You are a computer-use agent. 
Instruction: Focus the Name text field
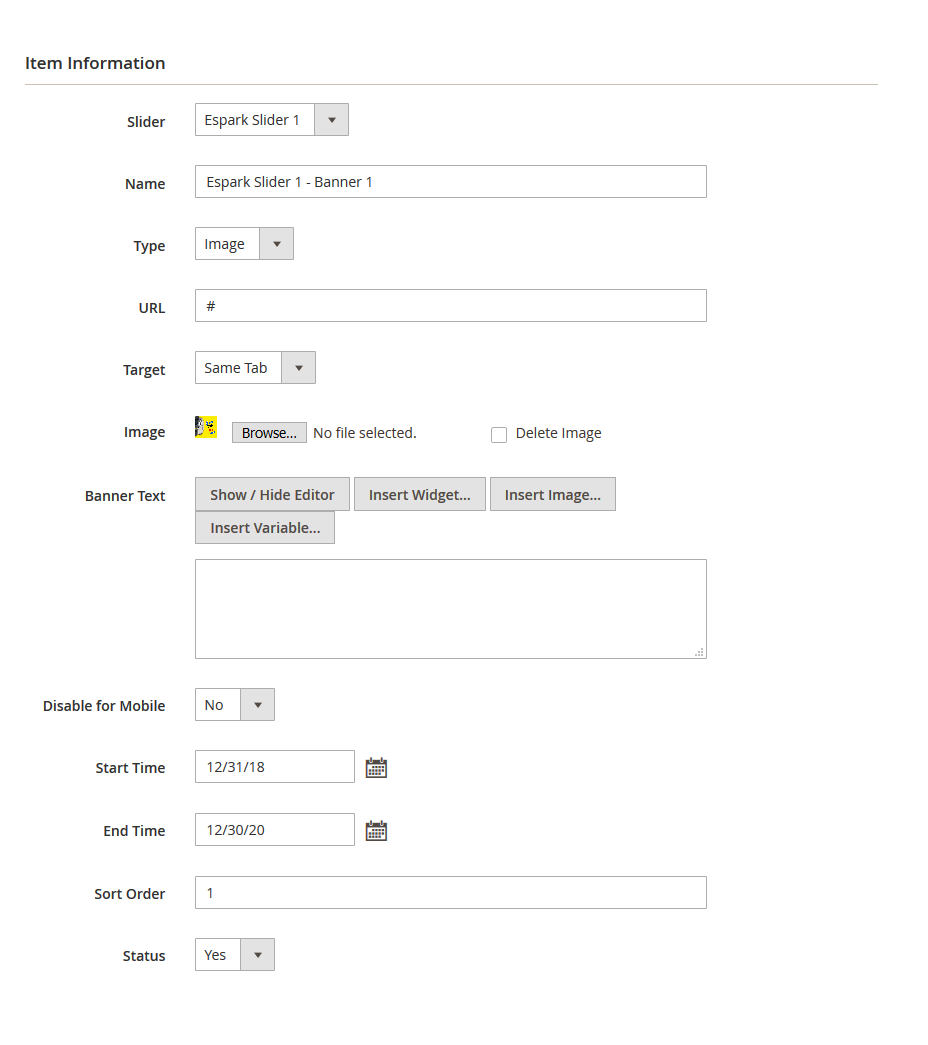(x=450, y=182)
